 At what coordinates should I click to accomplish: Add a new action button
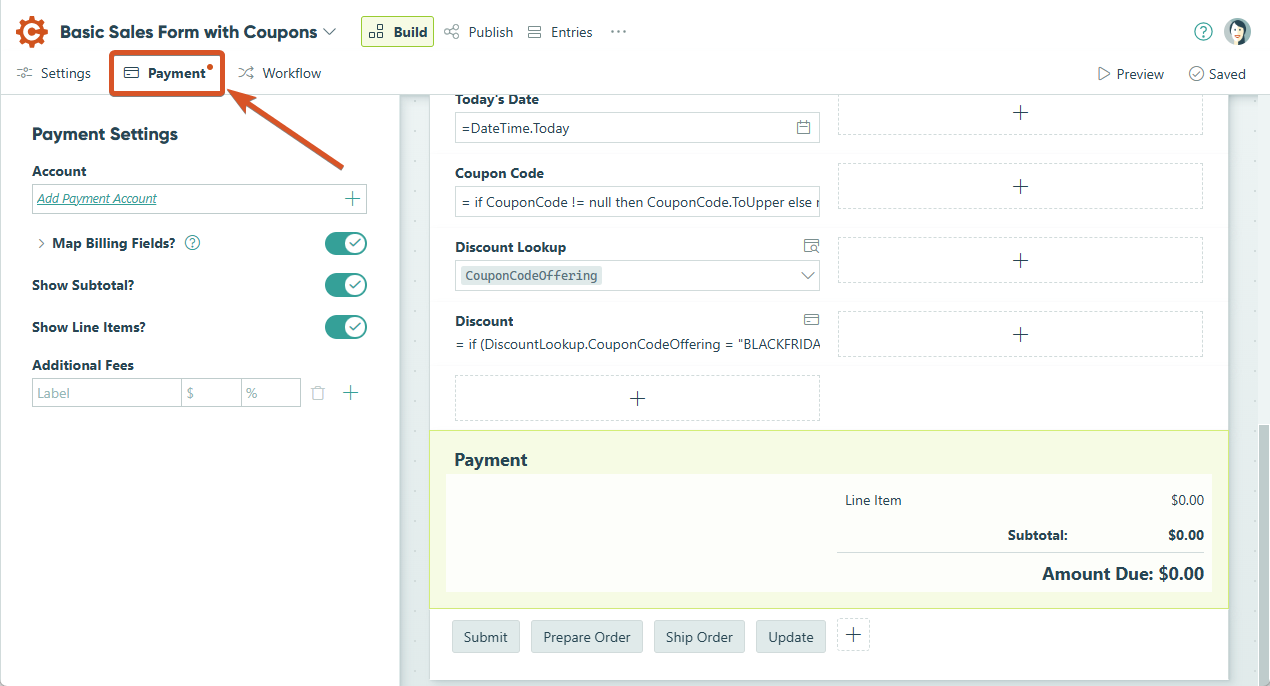tap(853, 635)
